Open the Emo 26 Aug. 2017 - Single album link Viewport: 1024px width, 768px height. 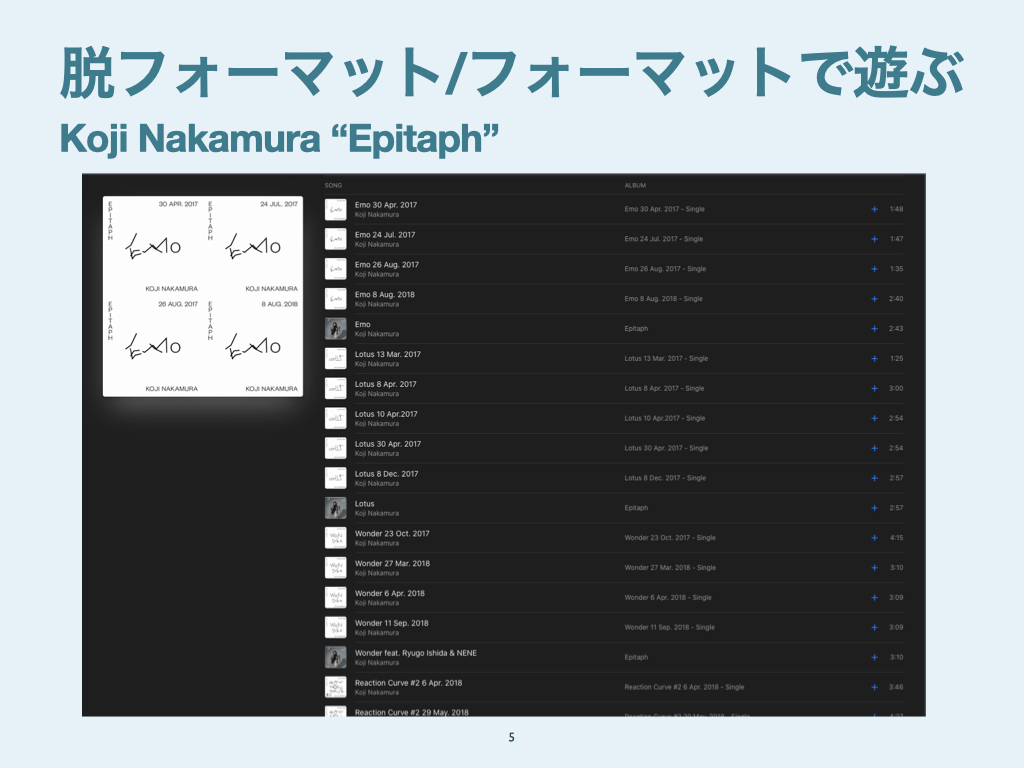tap(665, 269)
